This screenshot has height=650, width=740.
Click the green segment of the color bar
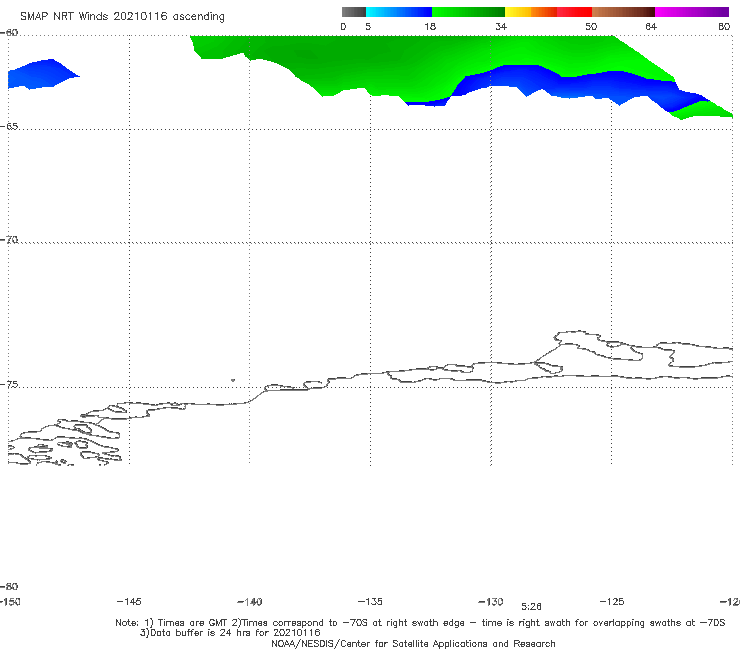click(x=468, y=12)
